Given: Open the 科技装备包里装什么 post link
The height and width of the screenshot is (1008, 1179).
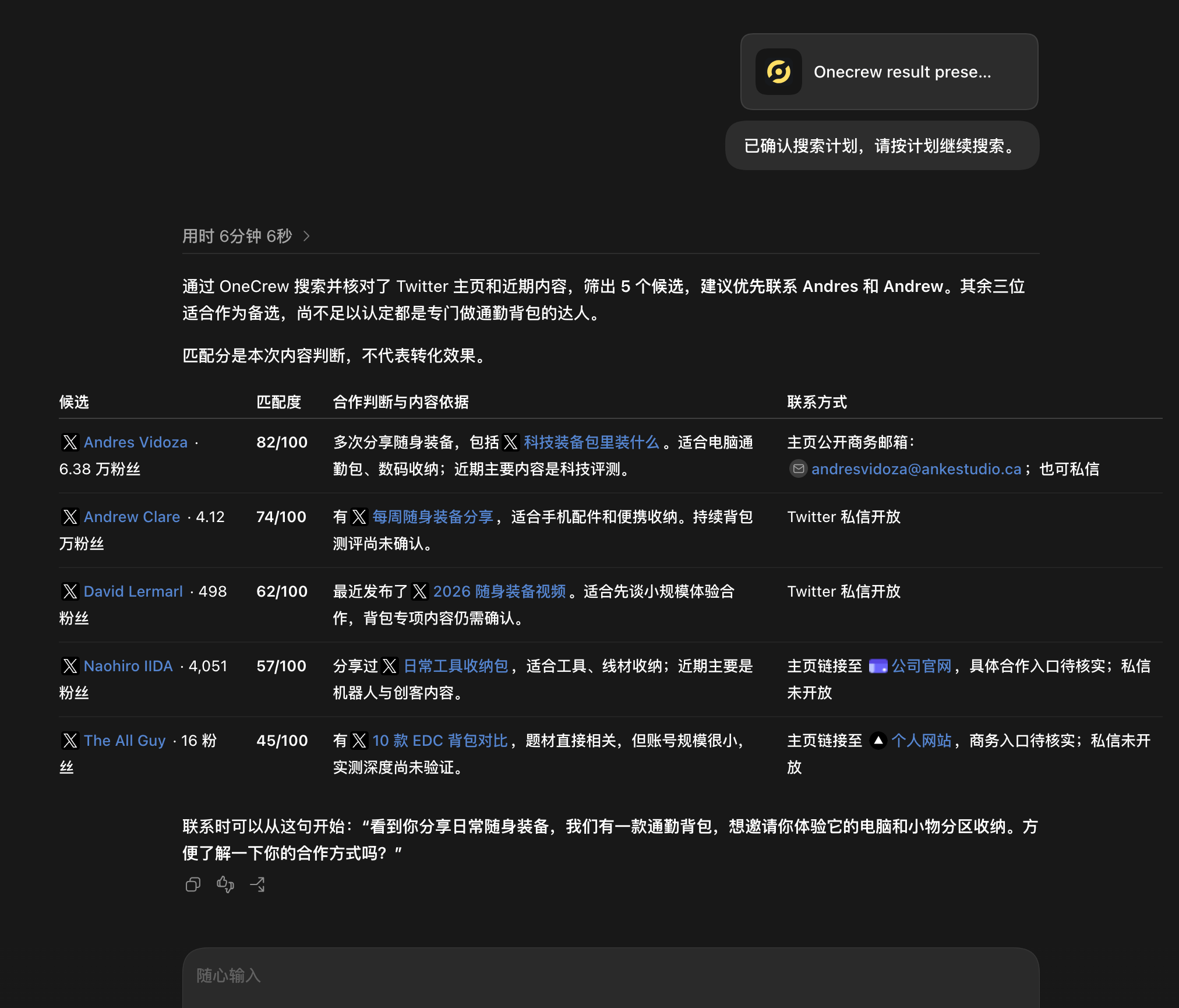Looking at the screenshot, I should [x=591, y=442].
